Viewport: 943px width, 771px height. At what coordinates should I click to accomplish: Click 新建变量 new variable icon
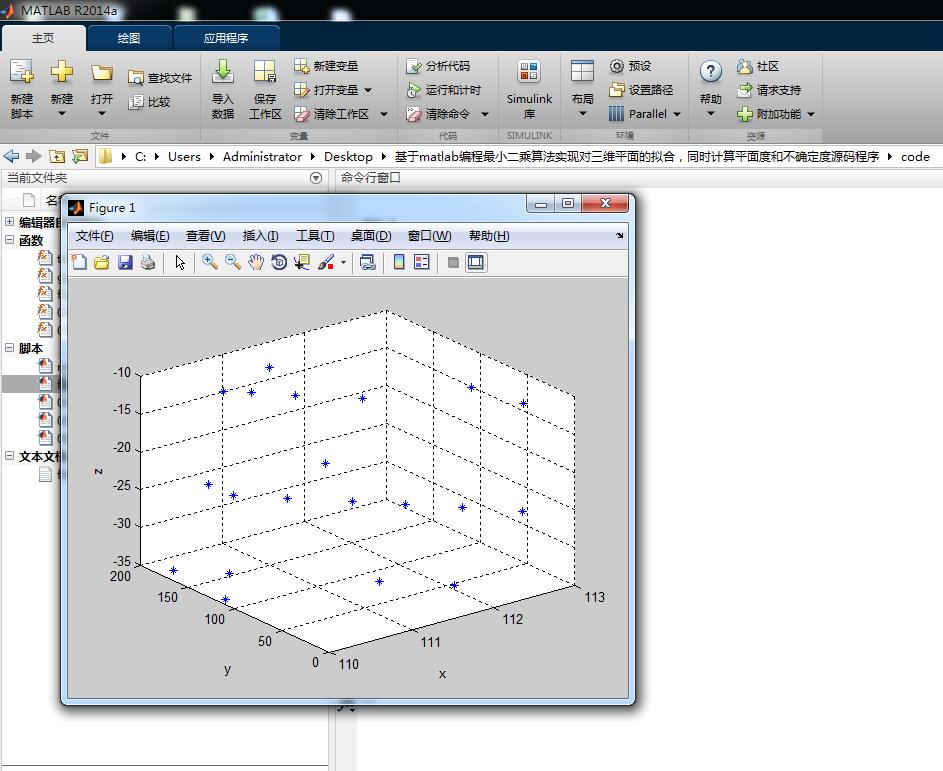coord(301,66)
